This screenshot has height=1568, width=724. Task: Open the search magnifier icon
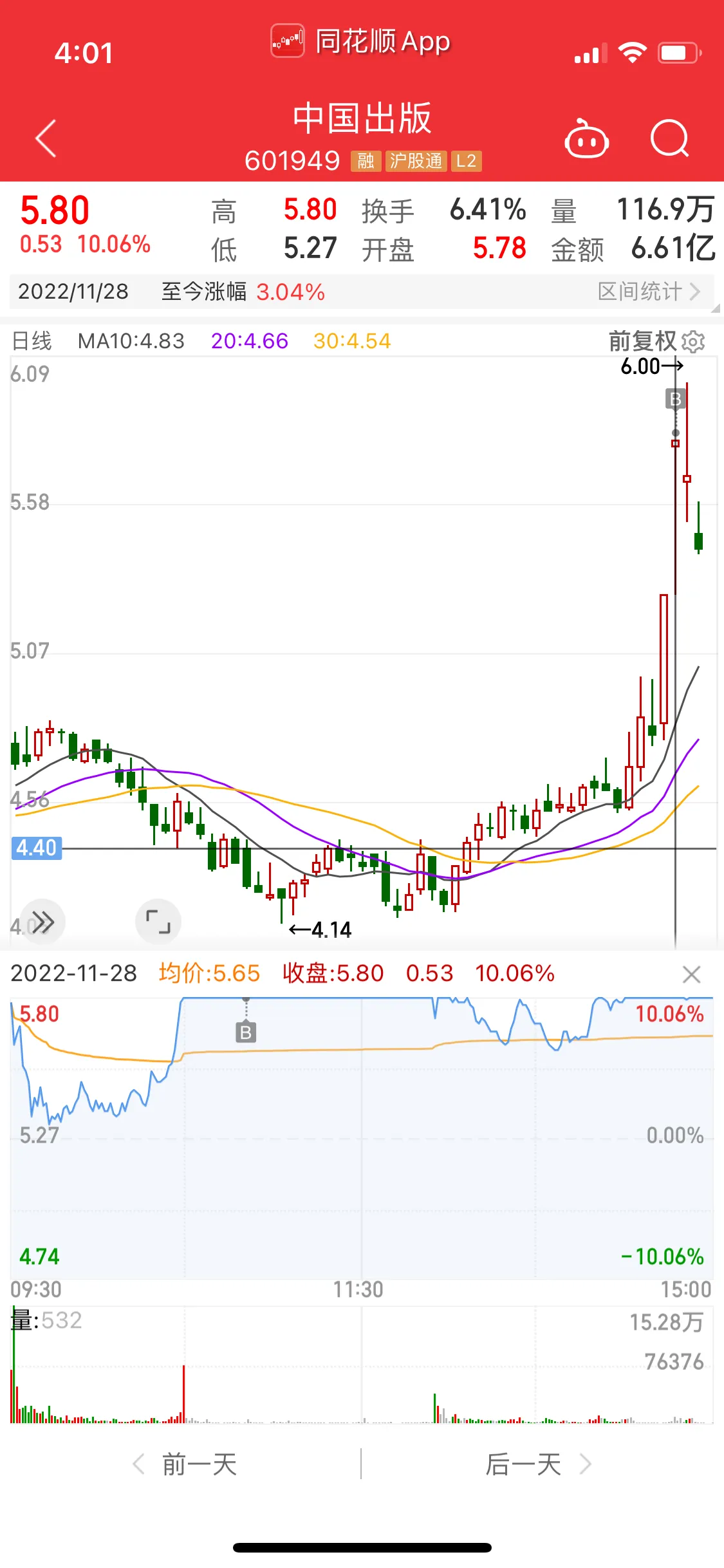click(x=669, y=138)
